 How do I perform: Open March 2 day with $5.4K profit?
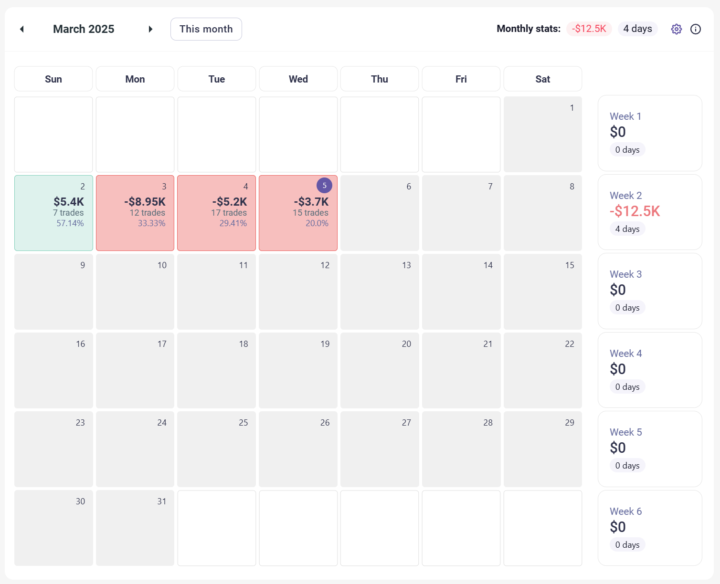pos(53,213)
